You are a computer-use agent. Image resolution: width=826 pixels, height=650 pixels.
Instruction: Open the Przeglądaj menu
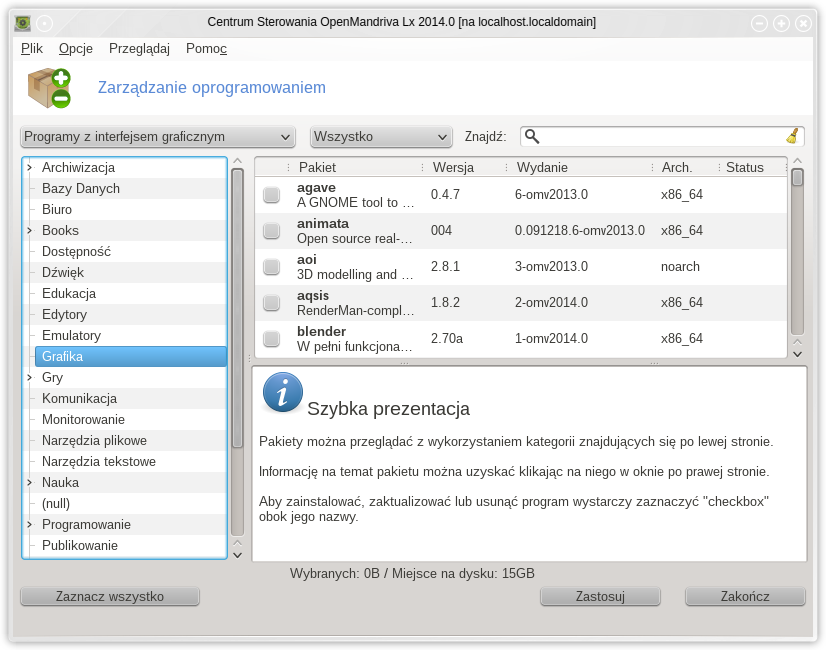point(140,48)
